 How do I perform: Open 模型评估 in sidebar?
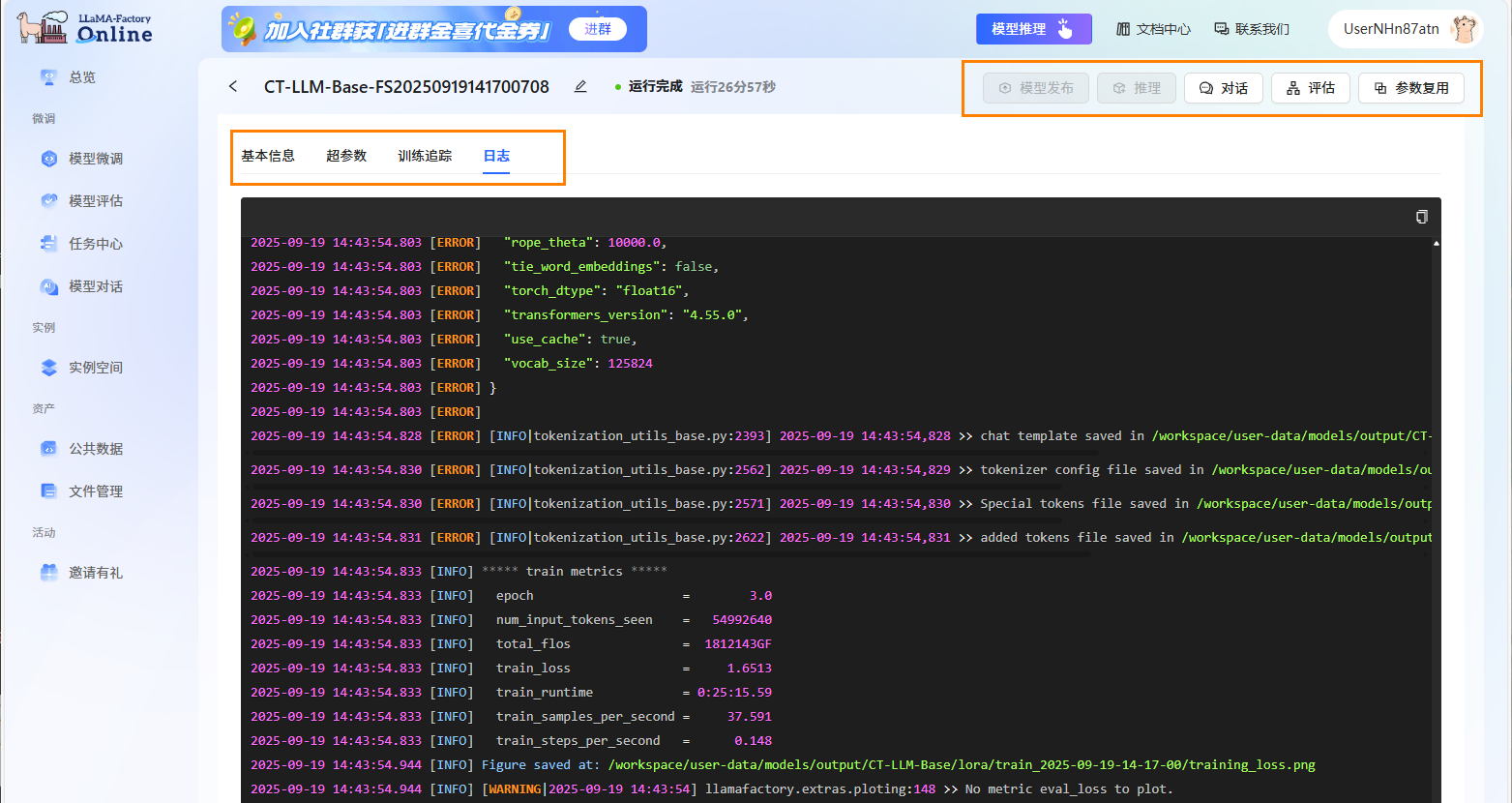pyautogui.click(x=95, y=201)
